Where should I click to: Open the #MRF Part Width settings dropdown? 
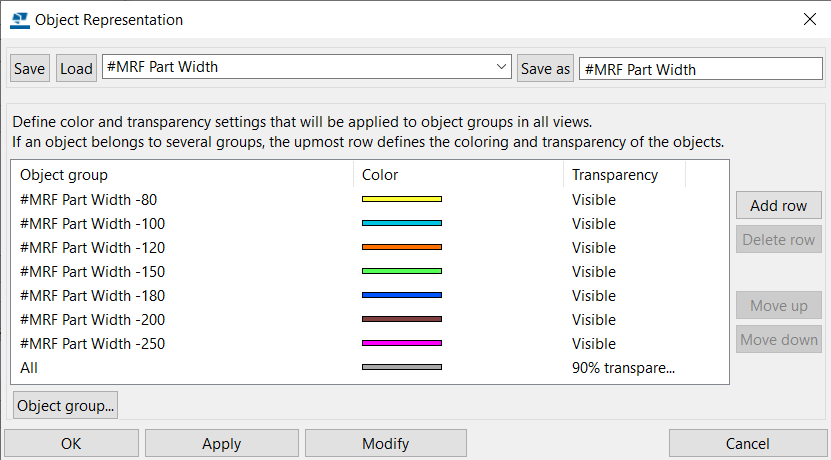point(307,67)
